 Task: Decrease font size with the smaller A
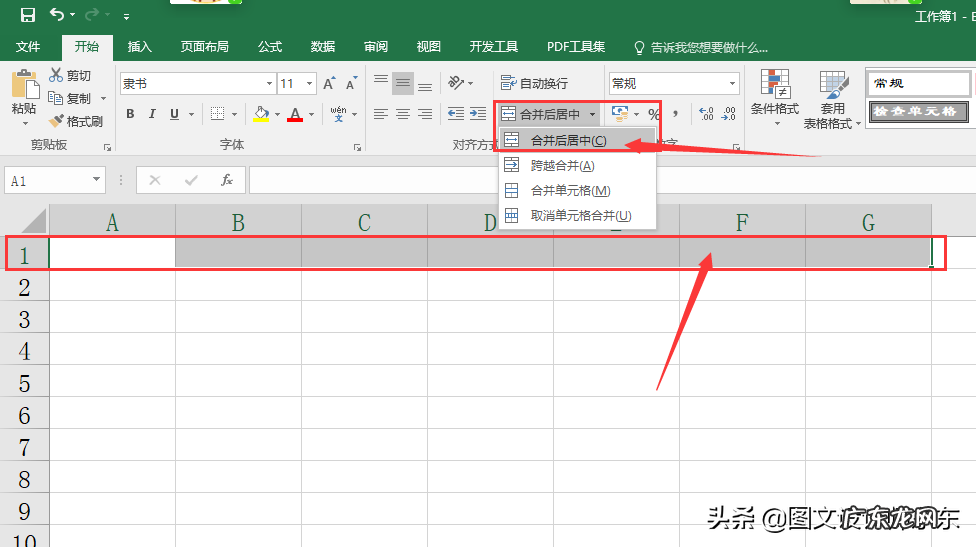coord(352,83)
